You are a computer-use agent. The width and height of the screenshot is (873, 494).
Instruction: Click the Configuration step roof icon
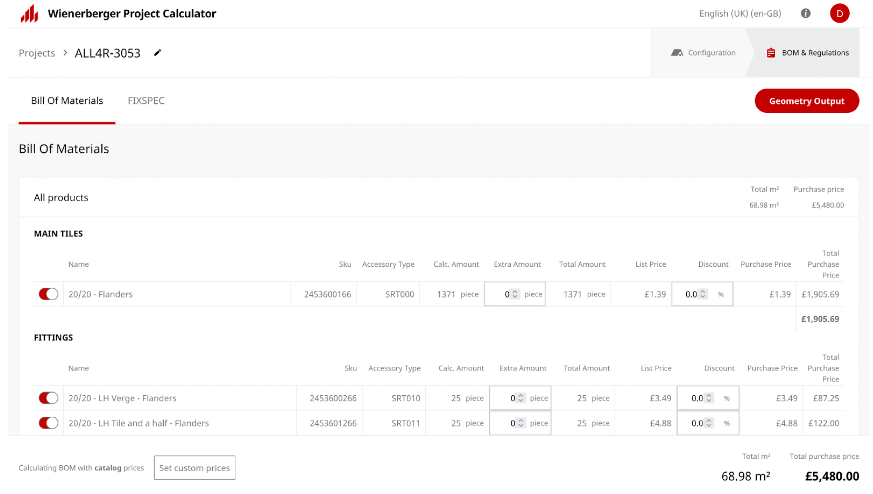677,53
